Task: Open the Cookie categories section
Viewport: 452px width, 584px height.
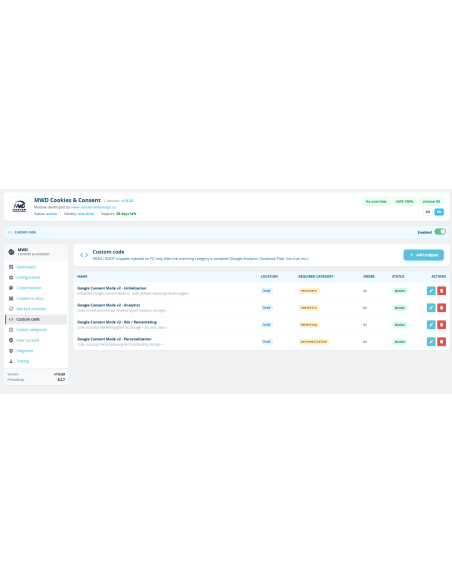Action: [x=32, y=330]
